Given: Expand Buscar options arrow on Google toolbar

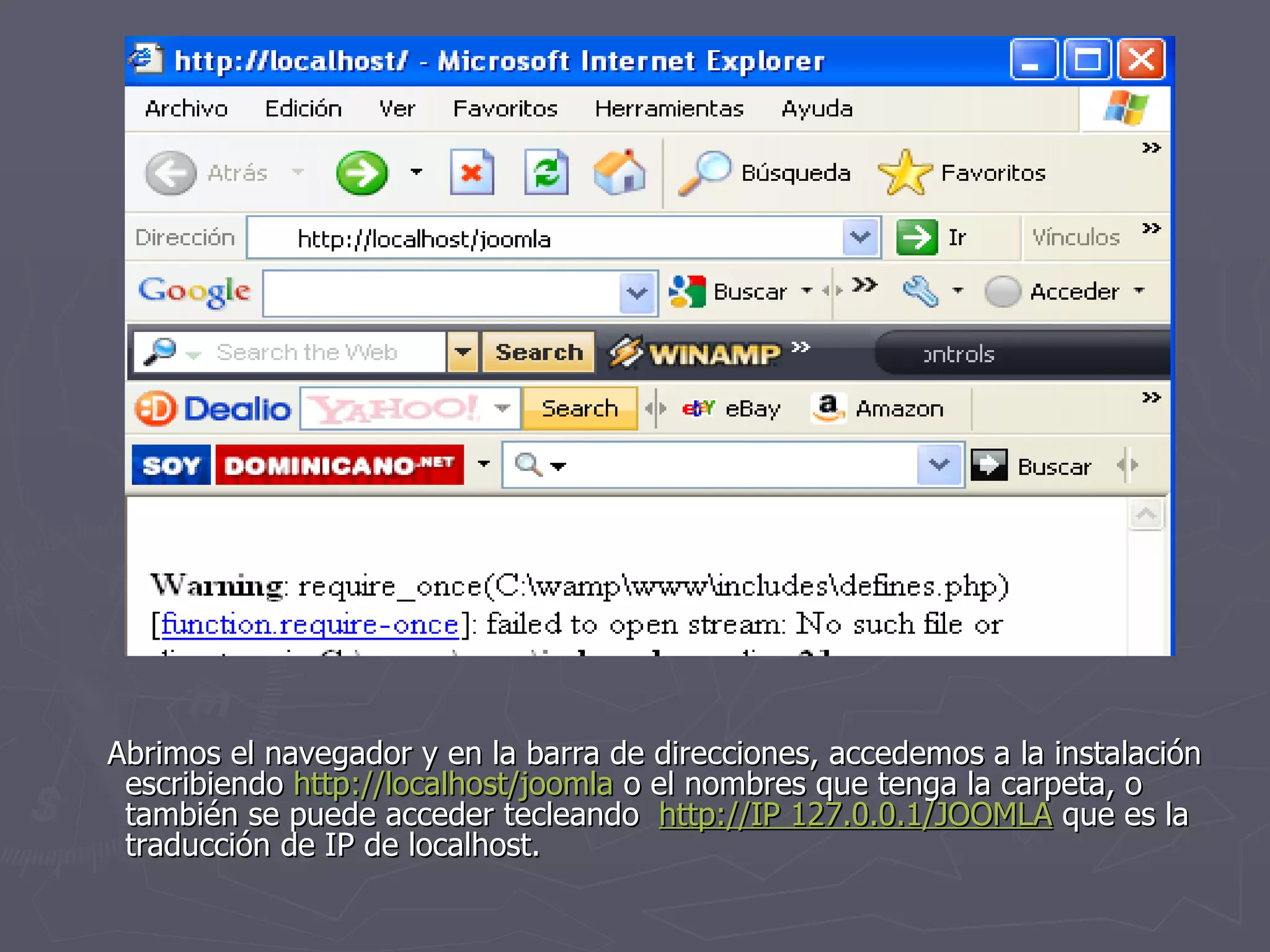Looking at the screenshot, I should 807,290.
